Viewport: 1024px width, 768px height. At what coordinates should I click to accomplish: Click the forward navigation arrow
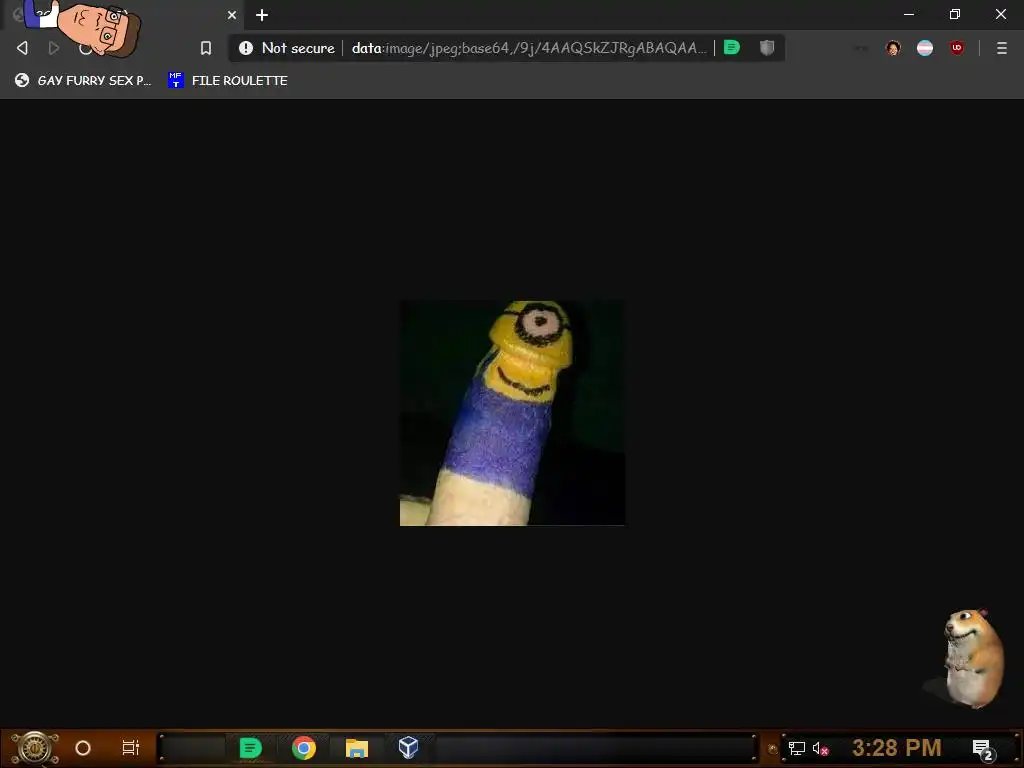pos(54,48)
